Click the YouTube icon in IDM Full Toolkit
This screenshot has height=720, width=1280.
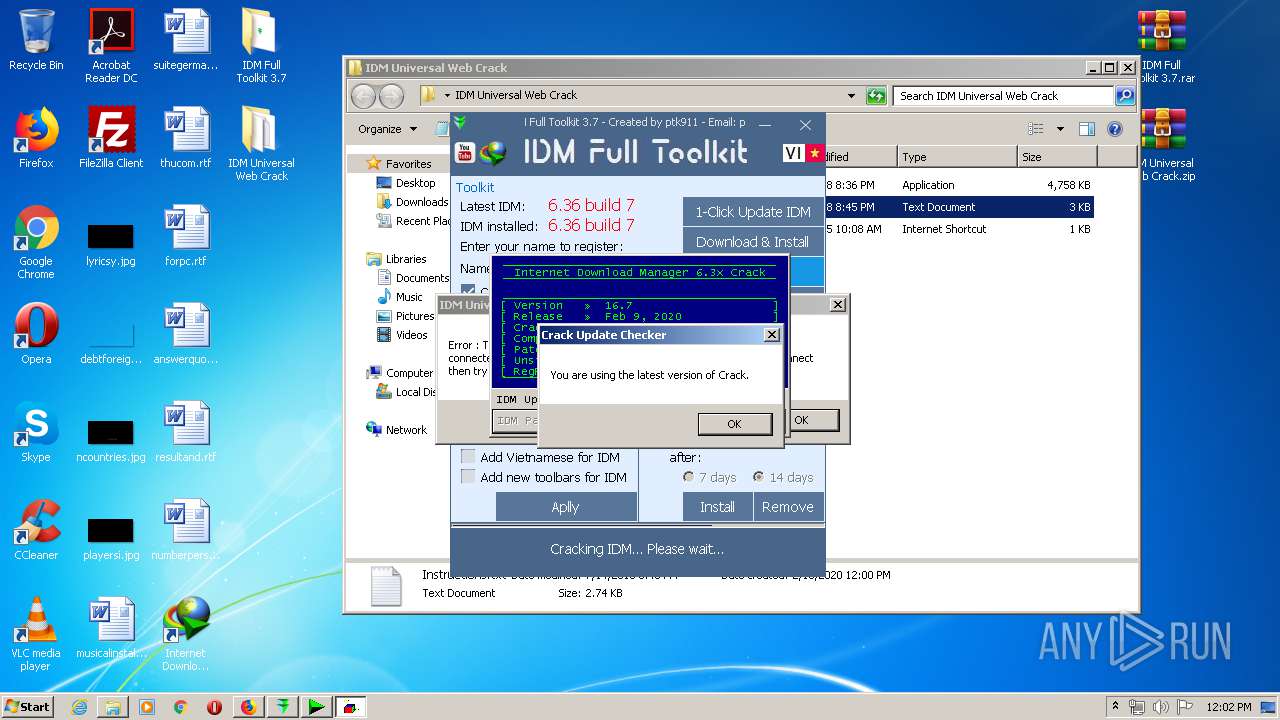465,153
